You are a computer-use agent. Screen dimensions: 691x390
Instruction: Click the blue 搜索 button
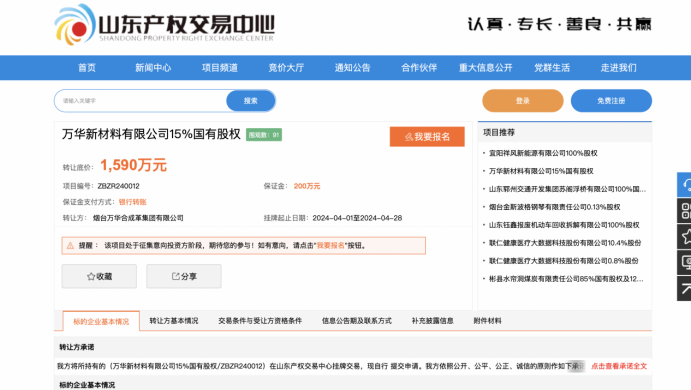pos(251,101)
